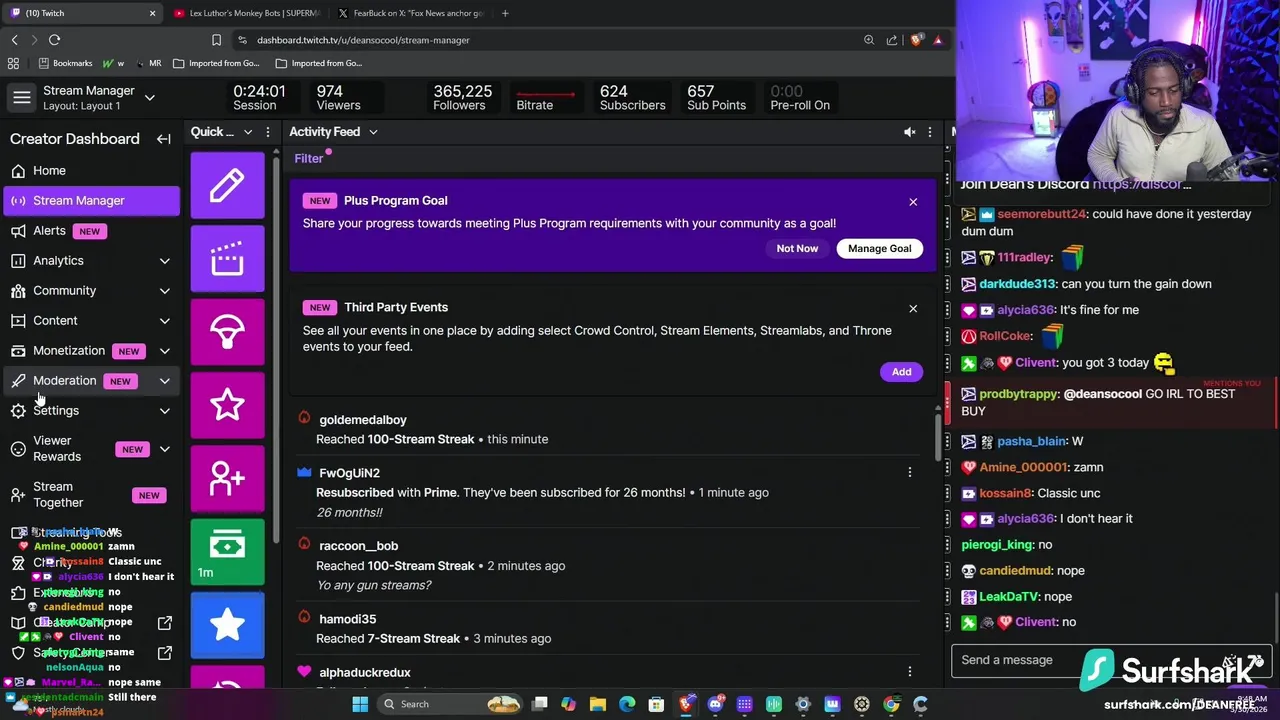Select the (10) Twitch browser tab

pos(83,13)
